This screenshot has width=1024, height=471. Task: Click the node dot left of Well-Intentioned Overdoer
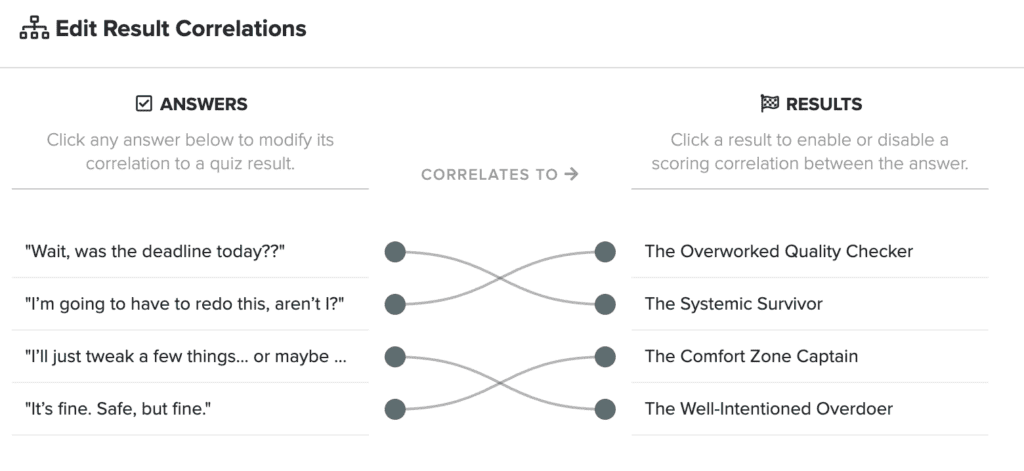[x=605, y=410]
